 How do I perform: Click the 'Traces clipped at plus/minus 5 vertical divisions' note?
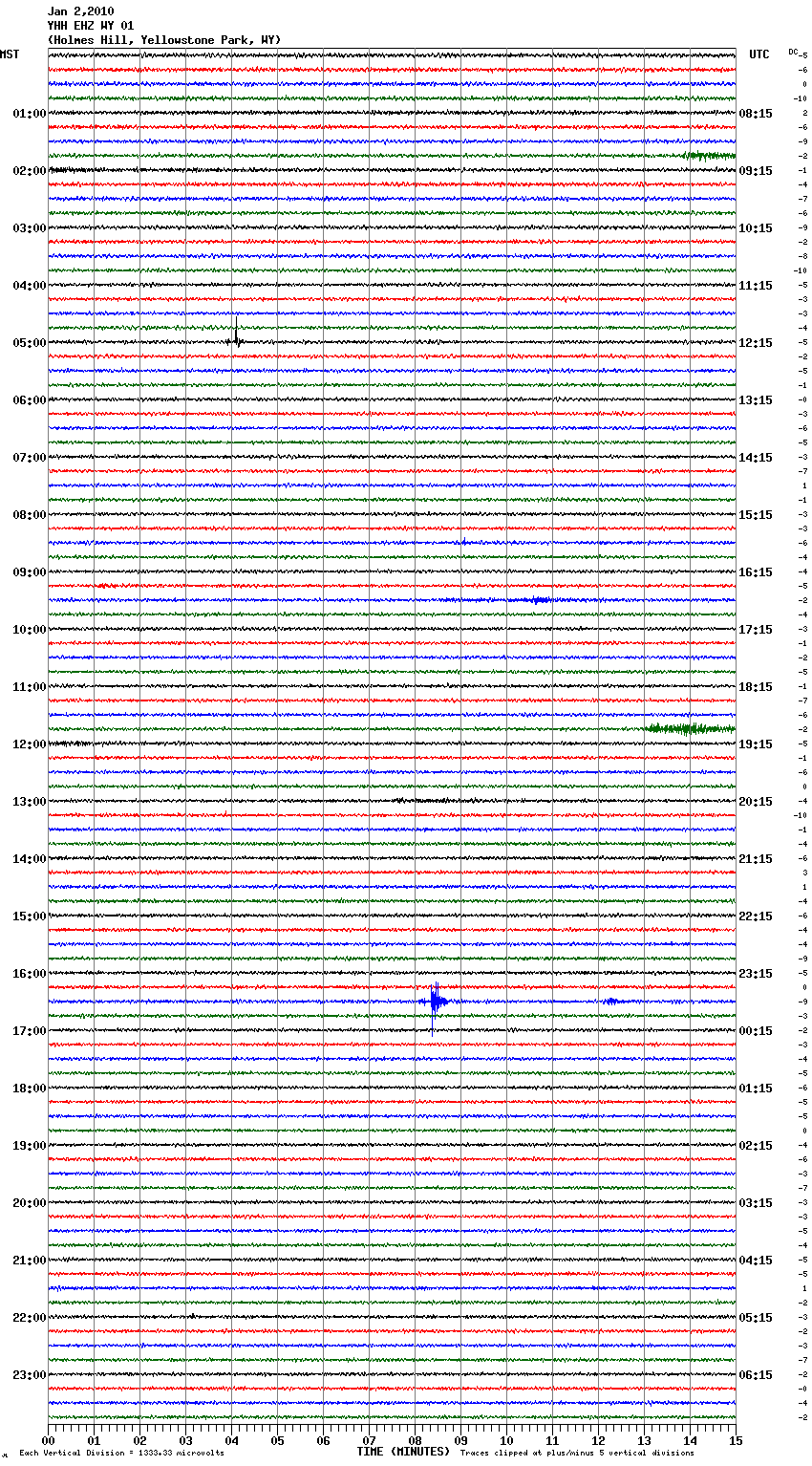tap(577, 1453)
